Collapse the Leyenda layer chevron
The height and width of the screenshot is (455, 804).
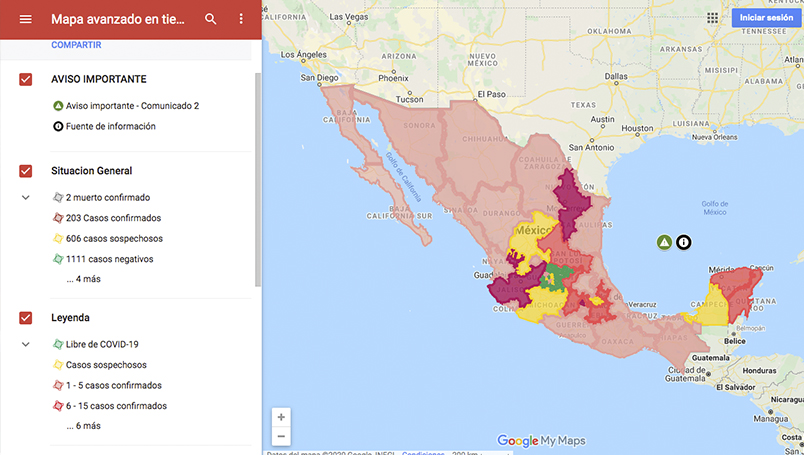pyautogui.click(x=26, y=344)
